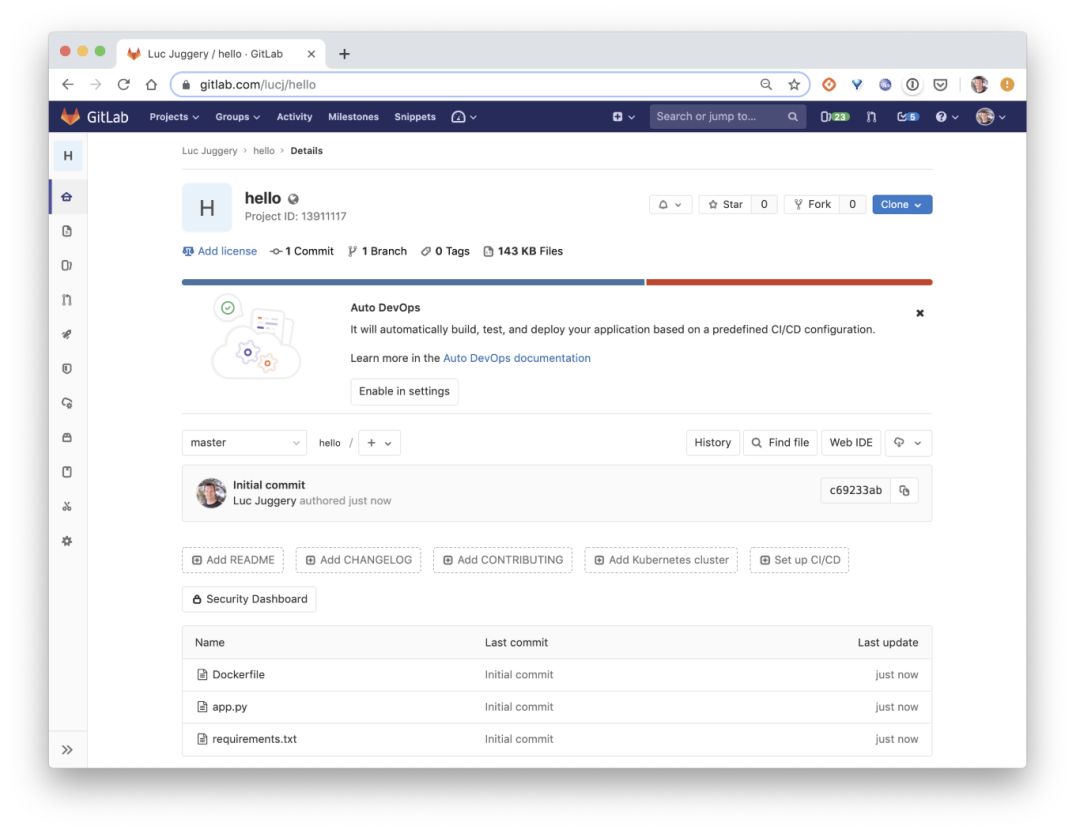Open Dockerfile in file list
1080x830 pixels.
coord(238,674)
